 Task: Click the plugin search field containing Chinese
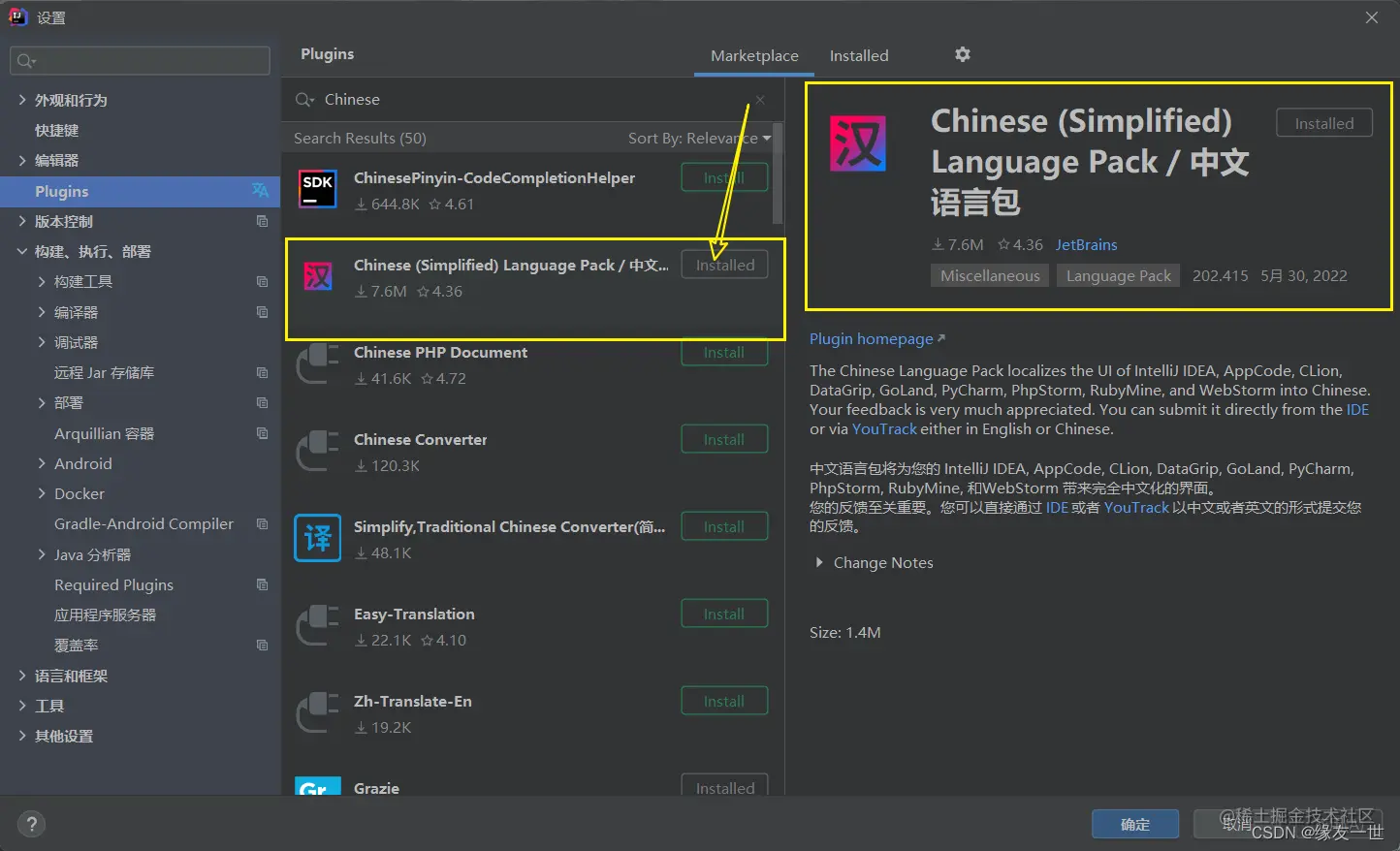[533, 100]
